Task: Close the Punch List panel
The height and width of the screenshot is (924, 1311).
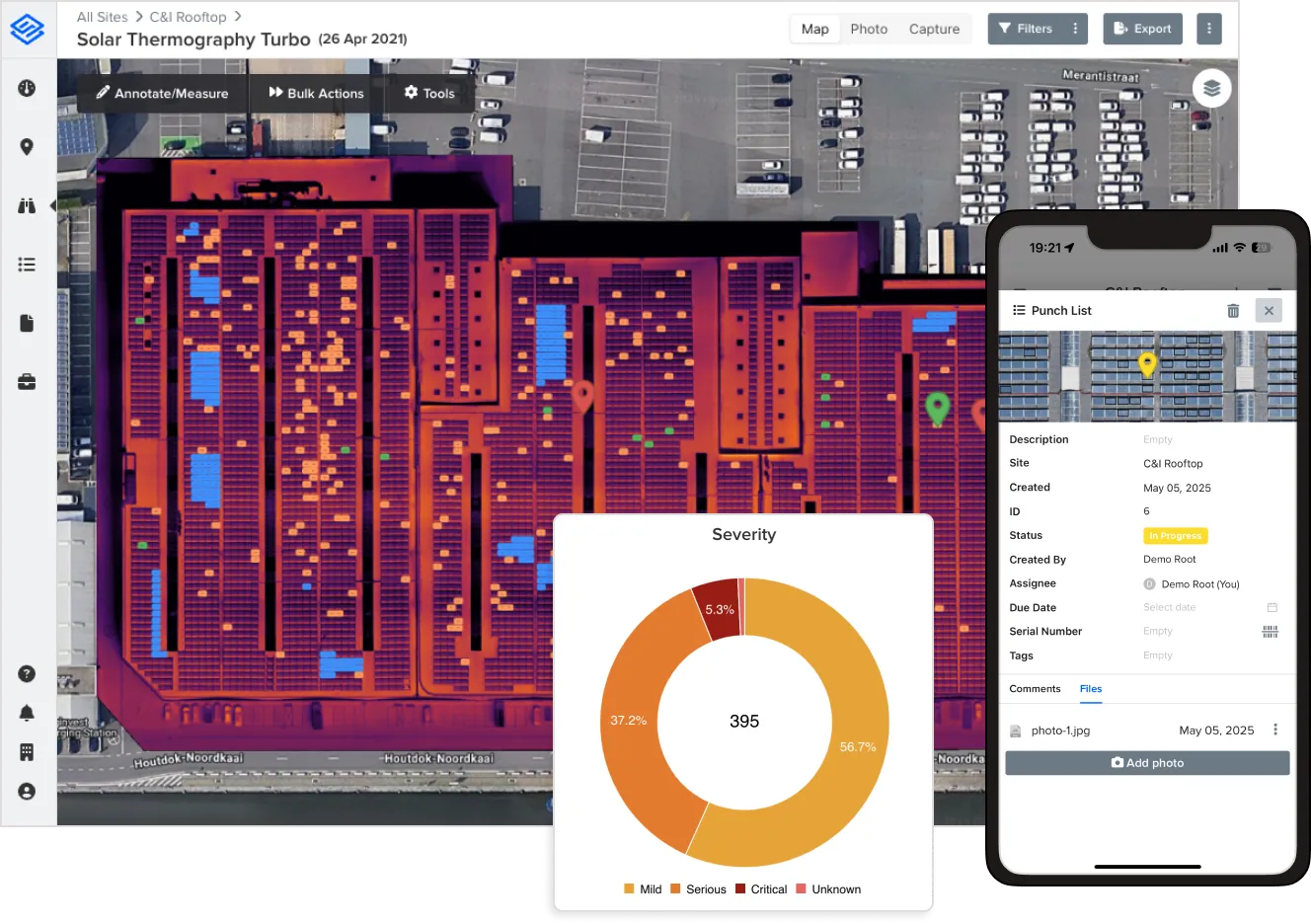Action: (x=1269, y=310)
